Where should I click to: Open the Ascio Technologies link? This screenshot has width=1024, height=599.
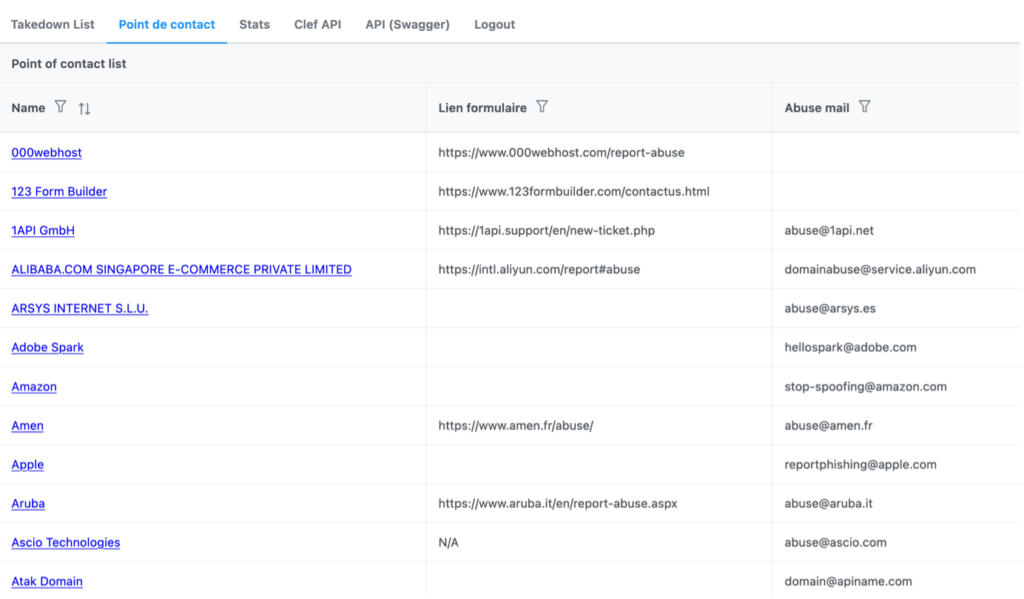click(65, 542)
